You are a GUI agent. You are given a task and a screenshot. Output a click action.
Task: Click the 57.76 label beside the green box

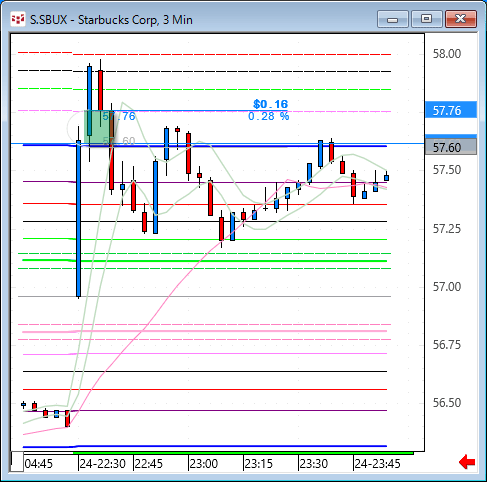119,116
